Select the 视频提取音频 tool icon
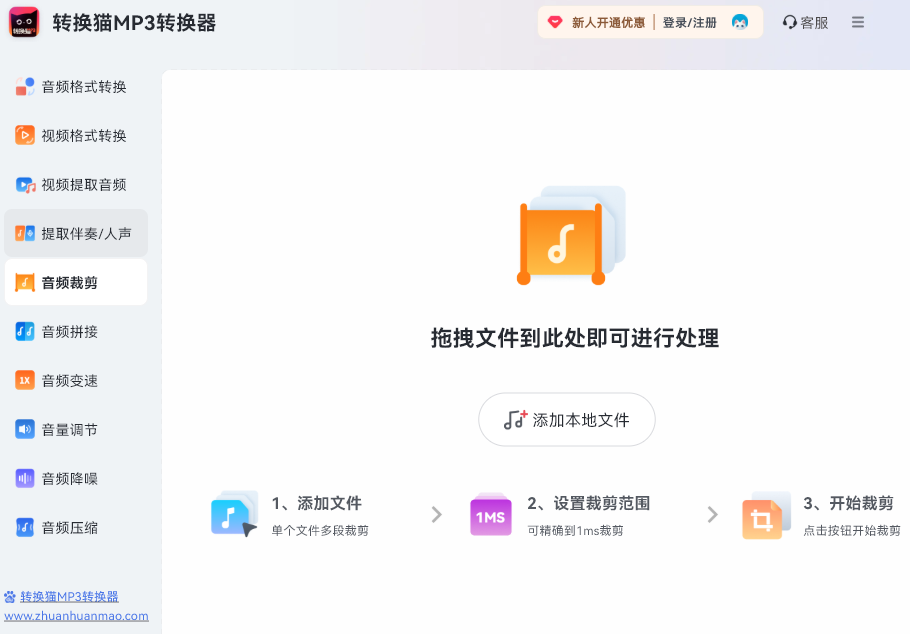The width and height of the screenshot is (910, 634). [26, 184]
